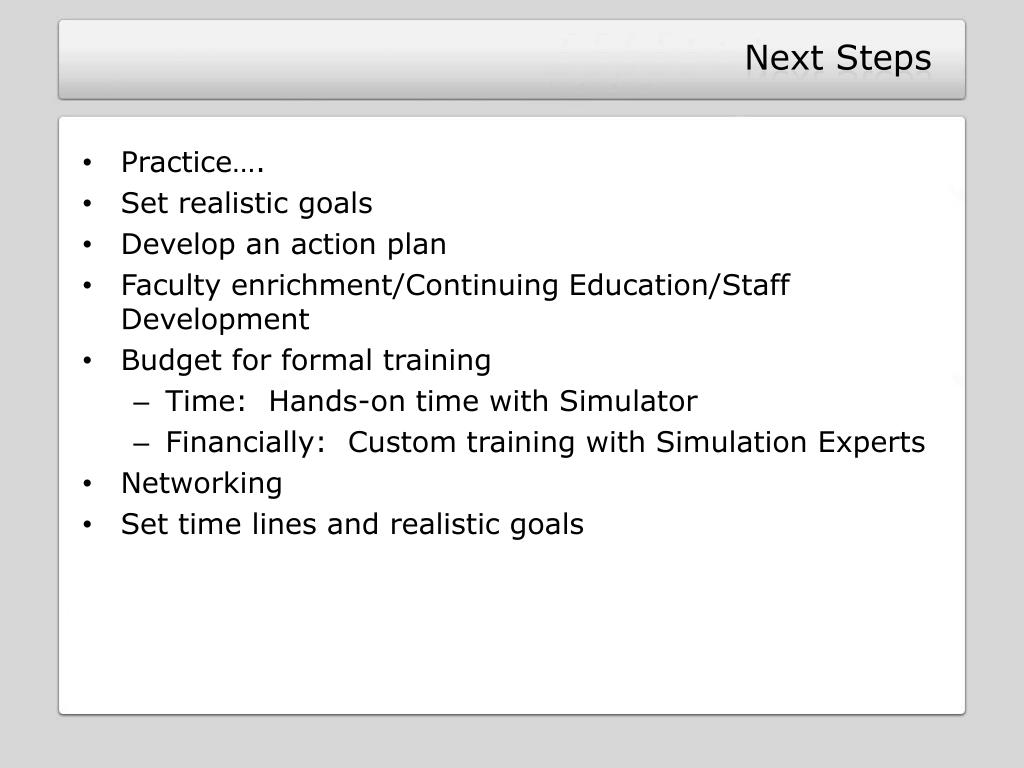Click the 'Set realistic goals' bullet line

point(247,203)
